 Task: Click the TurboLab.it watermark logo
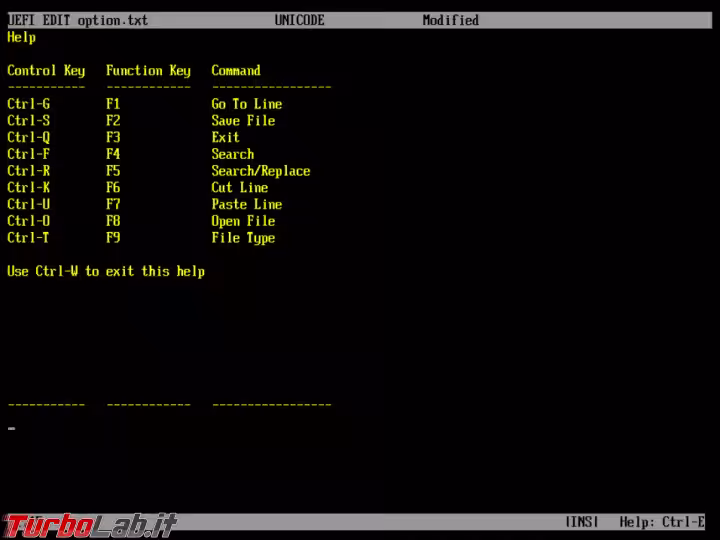tap(90, 525)
